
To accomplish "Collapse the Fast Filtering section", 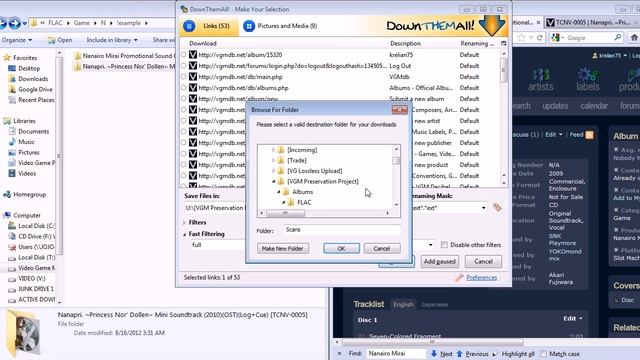I will [184, 234].
